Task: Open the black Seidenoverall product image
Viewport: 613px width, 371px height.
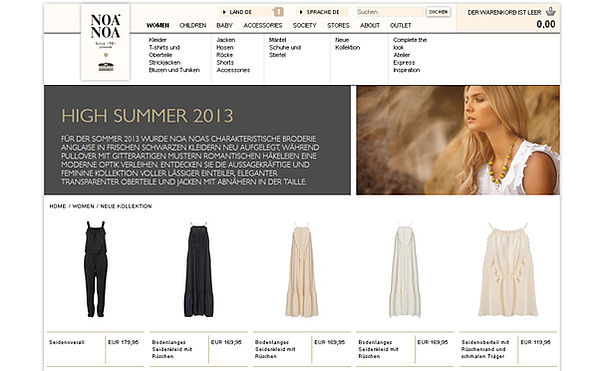Action: 96,269
